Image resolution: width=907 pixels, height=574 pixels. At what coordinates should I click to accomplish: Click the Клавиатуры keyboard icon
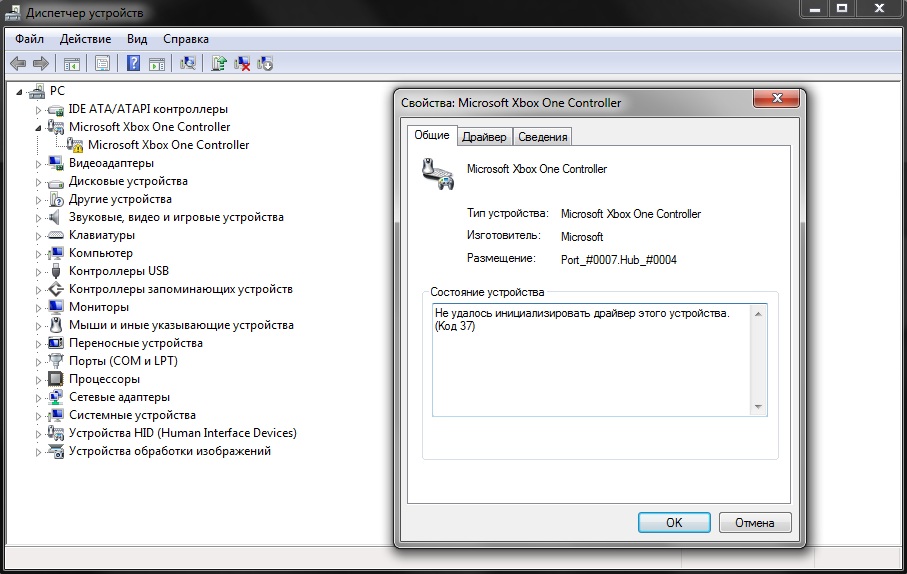point(56,236)
